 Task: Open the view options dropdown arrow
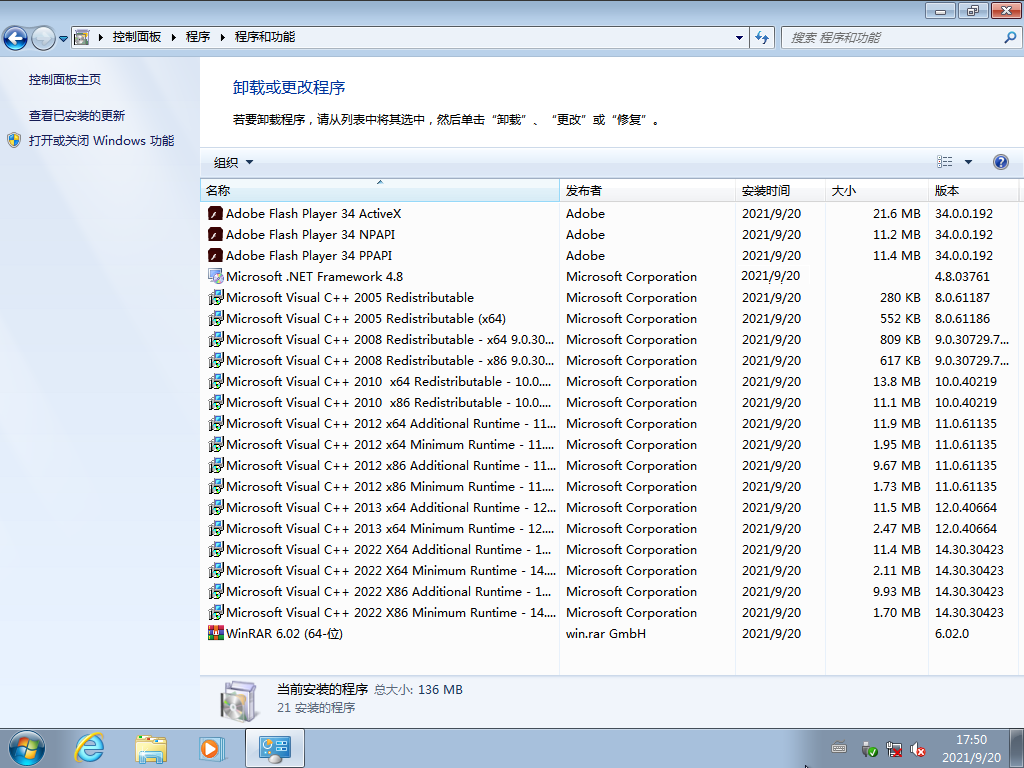[966, 161]
